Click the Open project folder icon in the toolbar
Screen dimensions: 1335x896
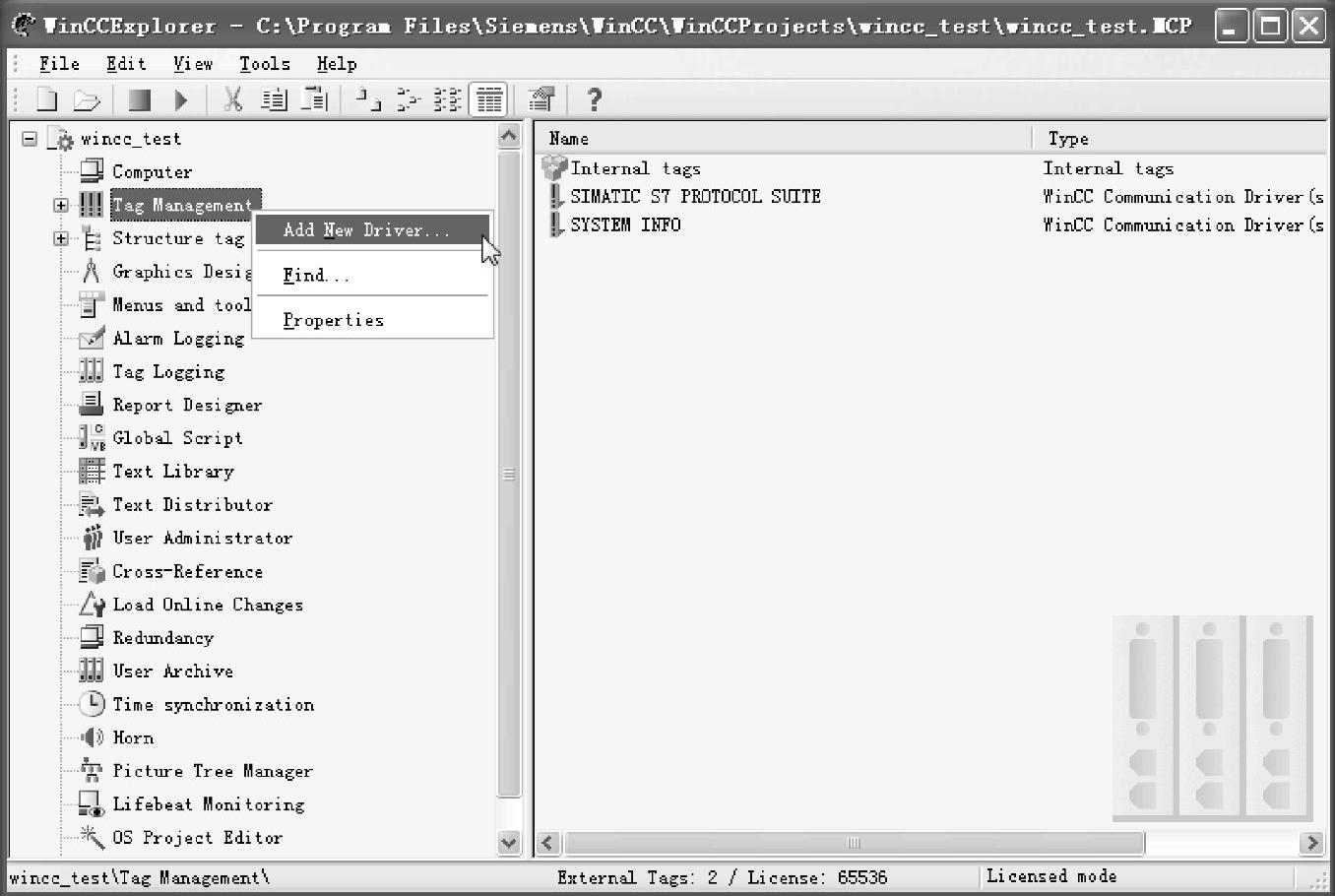click(x=87, y=99)
